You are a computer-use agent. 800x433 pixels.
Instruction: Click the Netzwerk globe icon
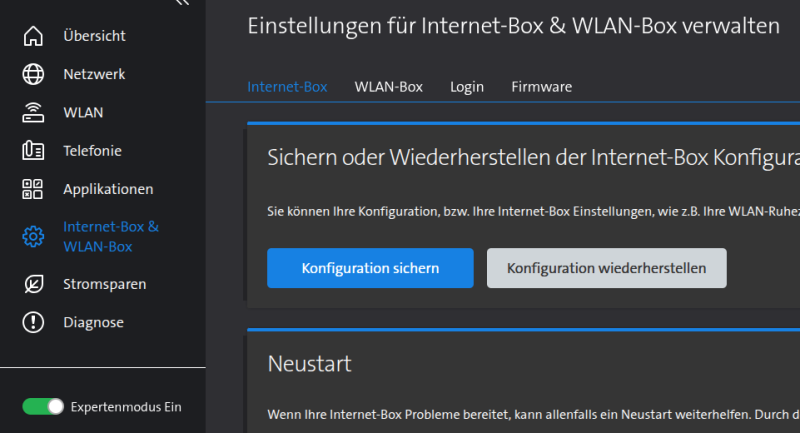pos(33,74)
